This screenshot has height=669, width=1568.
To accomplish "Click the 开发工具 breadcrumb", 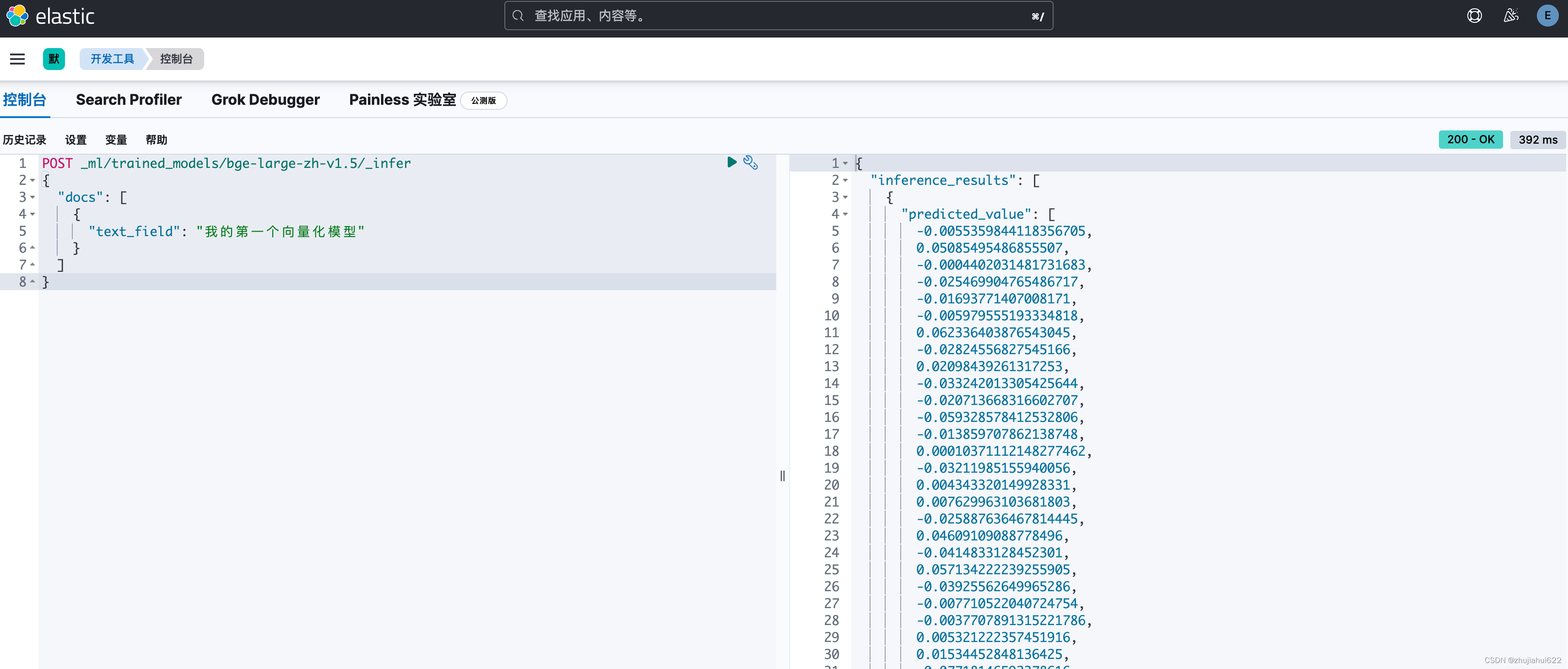I will pyautogui.click(x=112, y=59).
